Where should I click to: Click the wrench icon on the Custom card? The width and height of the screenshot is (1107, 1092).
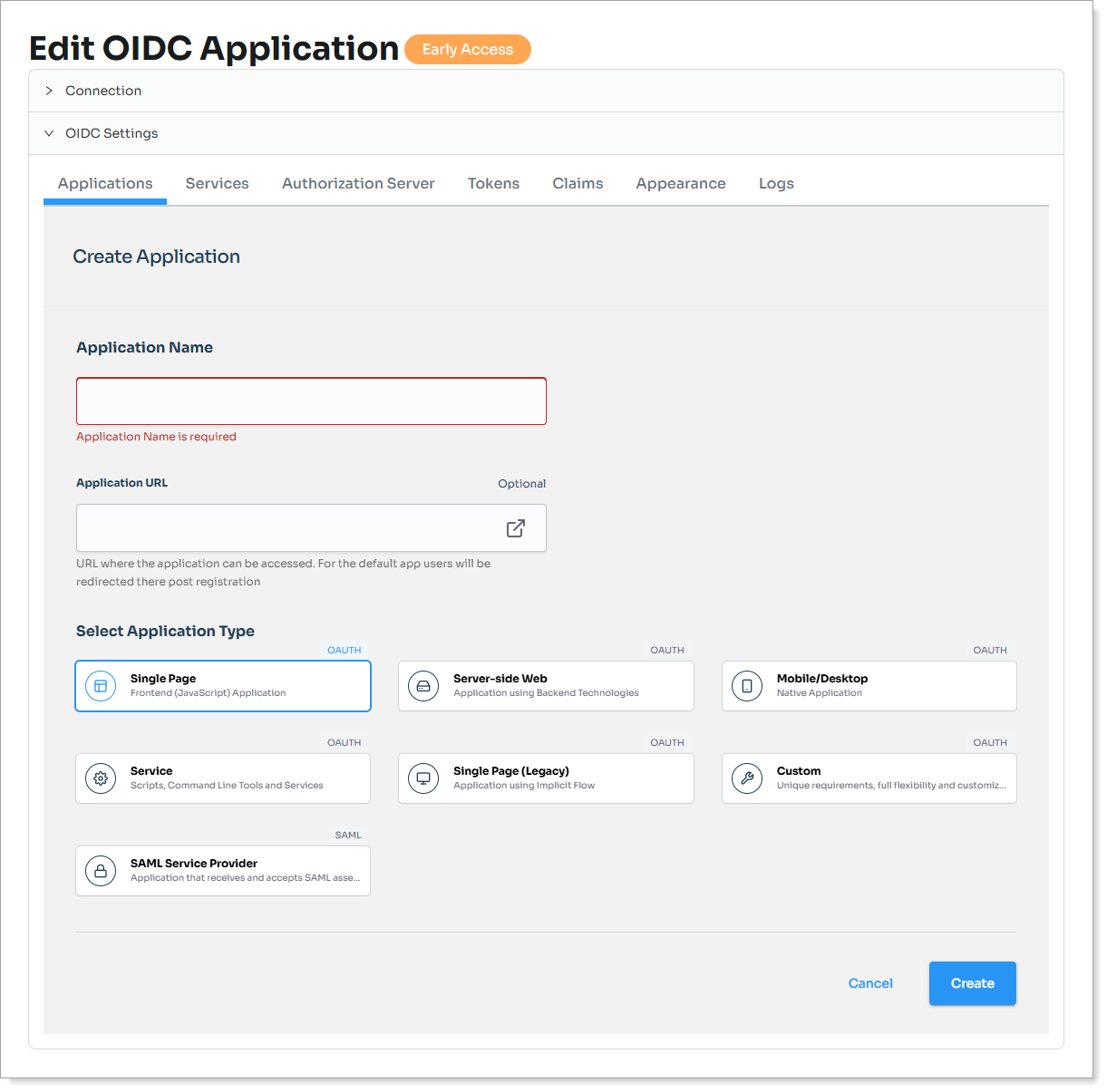pyautogui.click(x=746, y=778)
